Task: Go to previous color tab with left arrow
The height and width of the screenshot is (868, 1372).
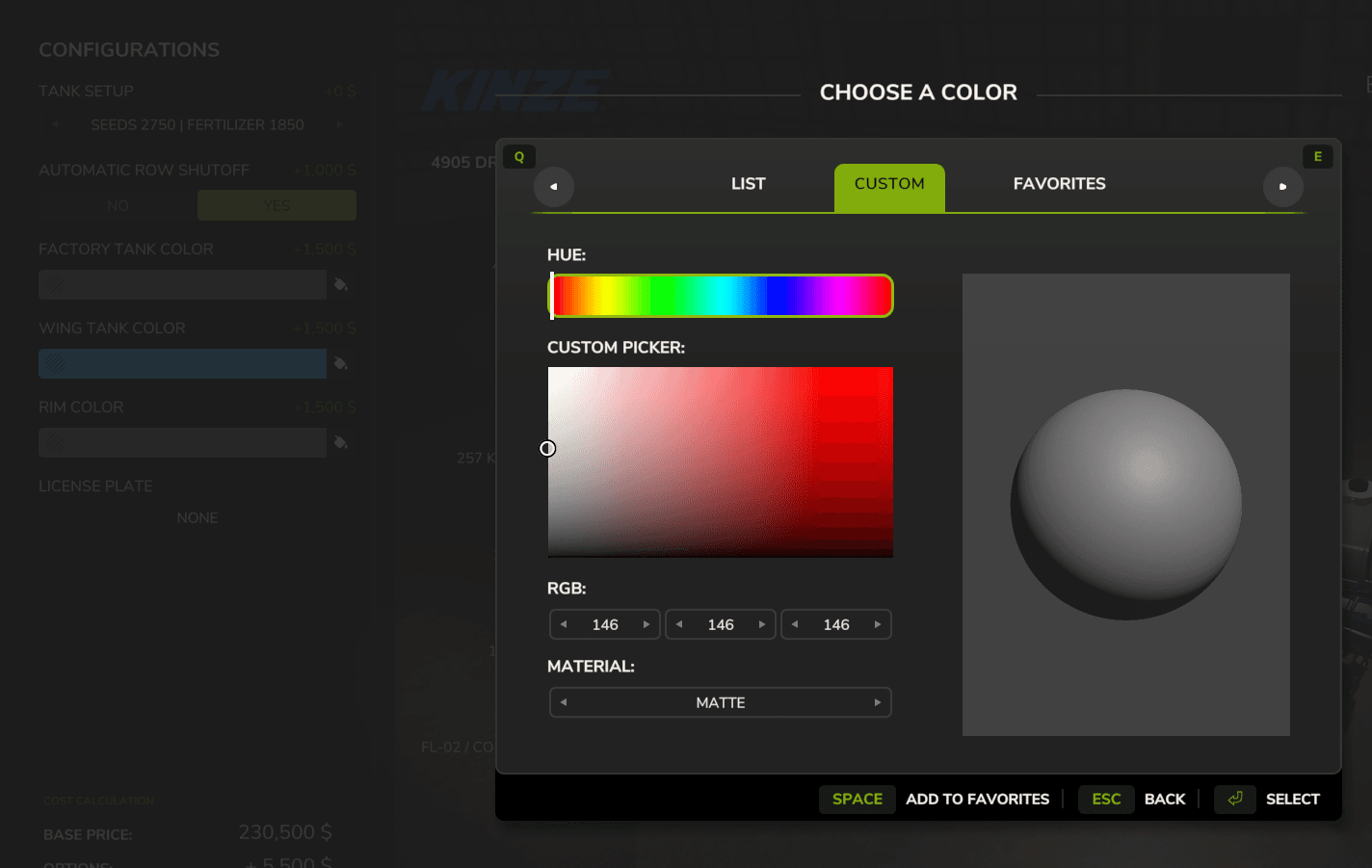Action: [554, 187]
